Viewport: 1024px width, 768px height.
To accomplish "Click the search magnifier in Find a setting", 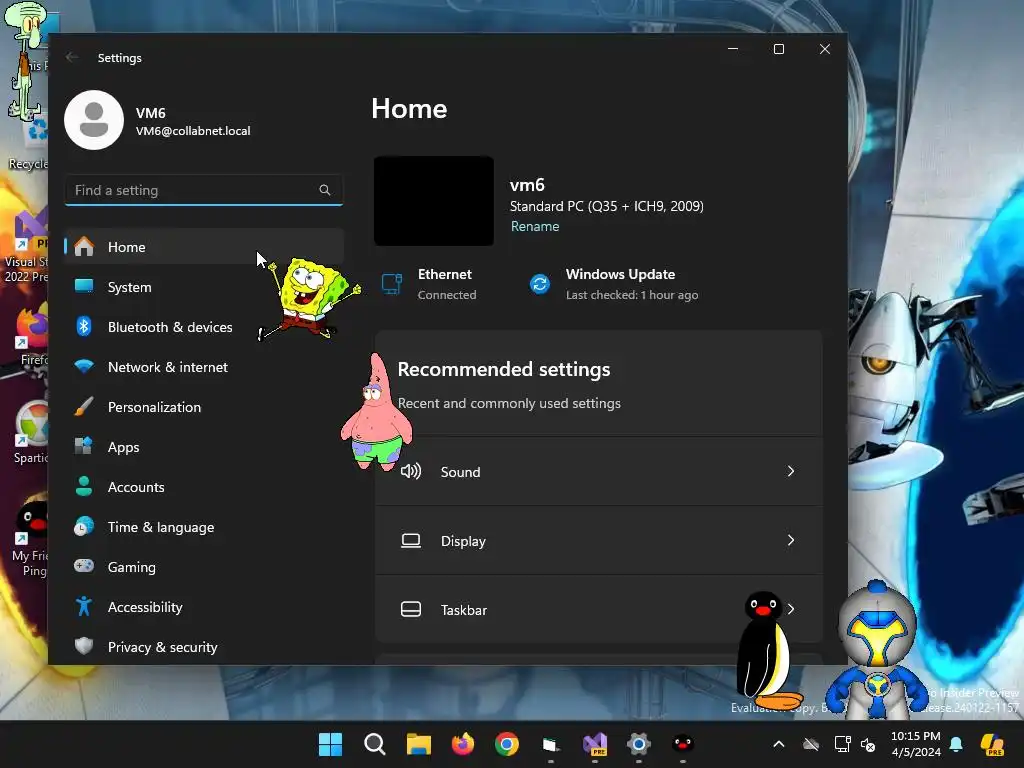I will pyautogui.click(x=325, y=190).
